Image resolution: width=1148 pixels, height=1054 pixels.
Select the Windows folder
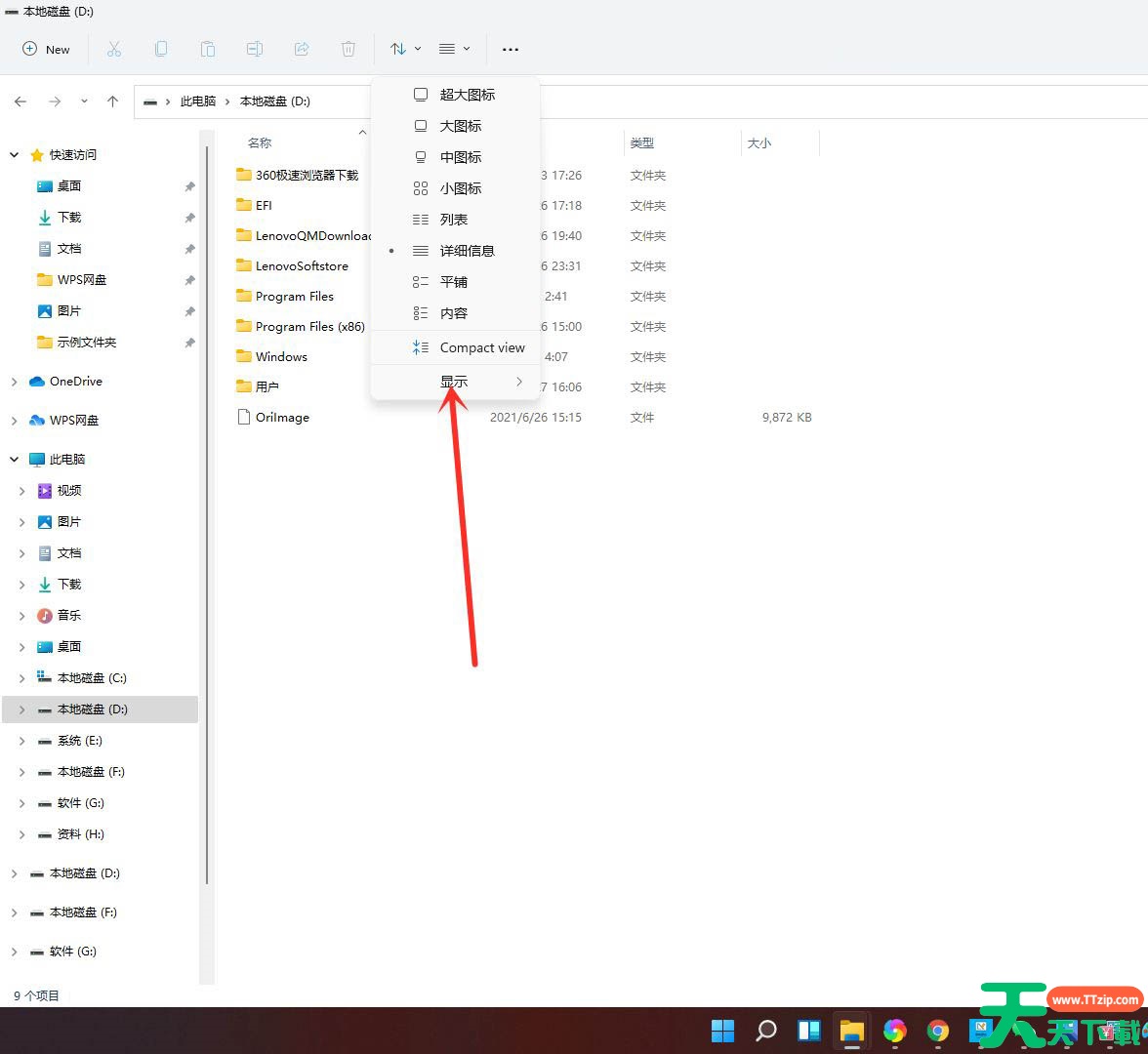click(x=271, y=357)
